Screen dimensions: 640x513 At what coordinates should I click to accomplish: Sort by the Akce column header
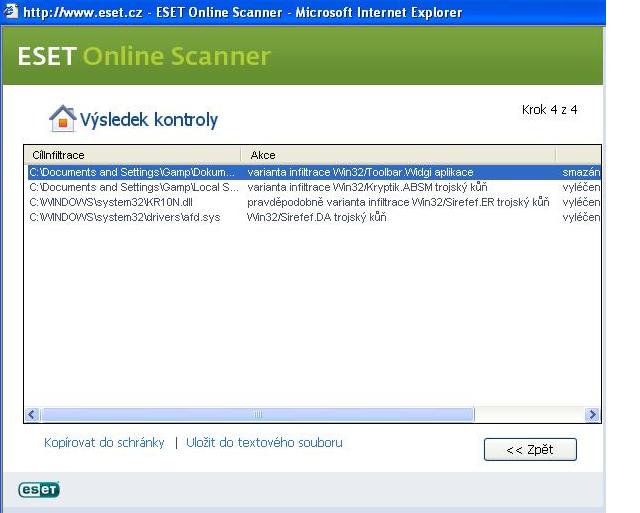(398, 155)
